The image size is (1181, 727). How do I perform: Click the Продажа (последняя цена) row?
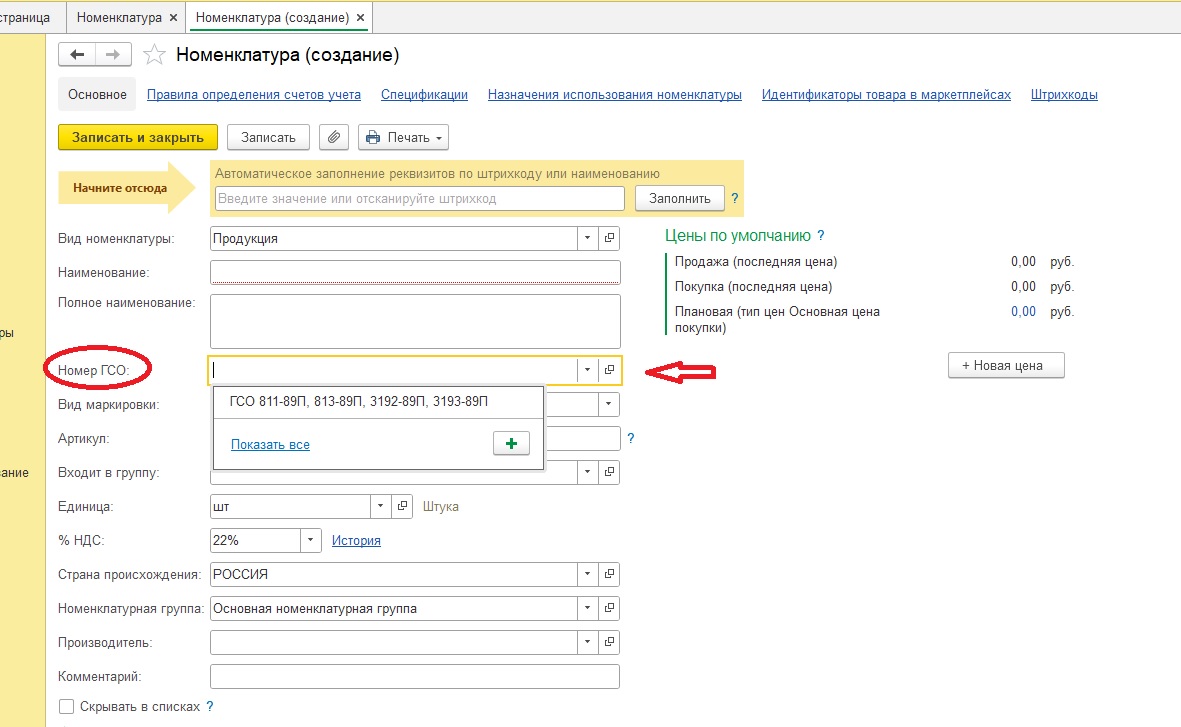[x=874, y=261]
